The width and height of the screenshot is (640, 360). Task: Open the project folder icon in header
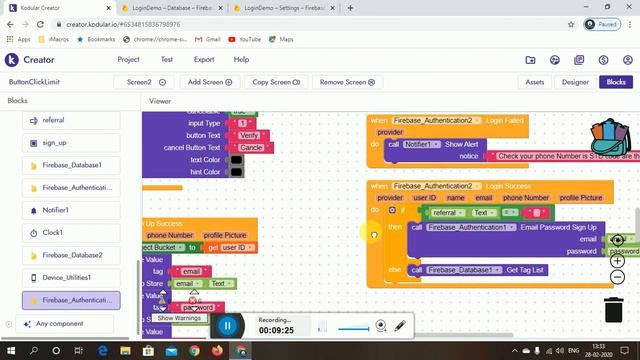click(x=530, y=60)
